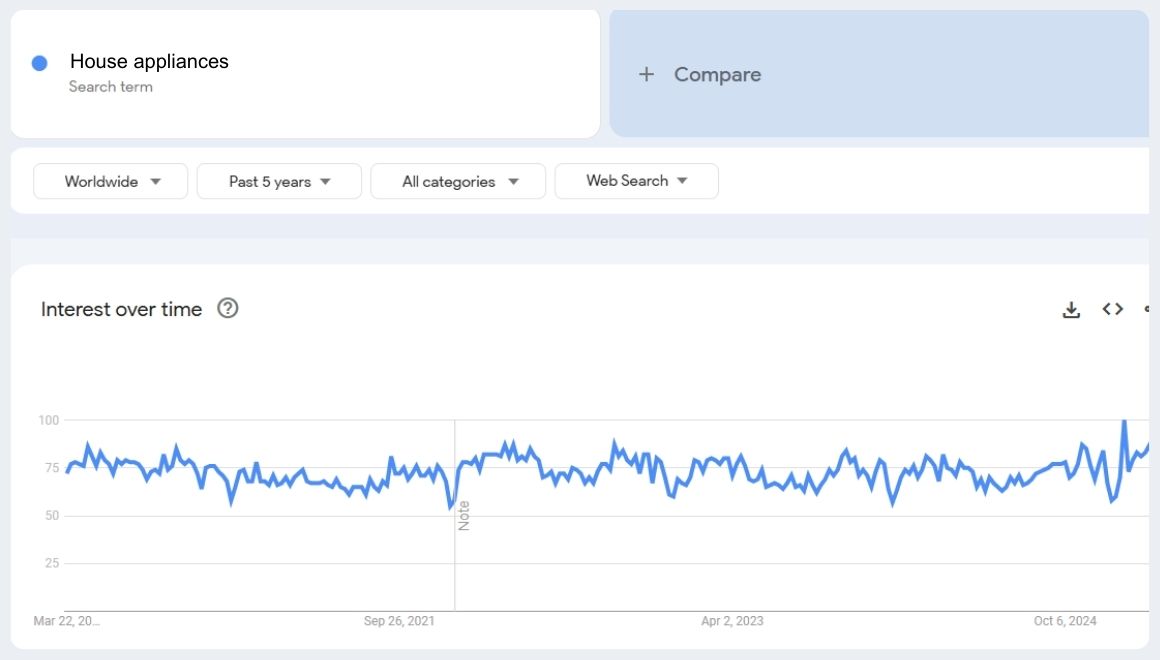
Task: Edit the House appliances search term
Action: (x=149, y=62)
